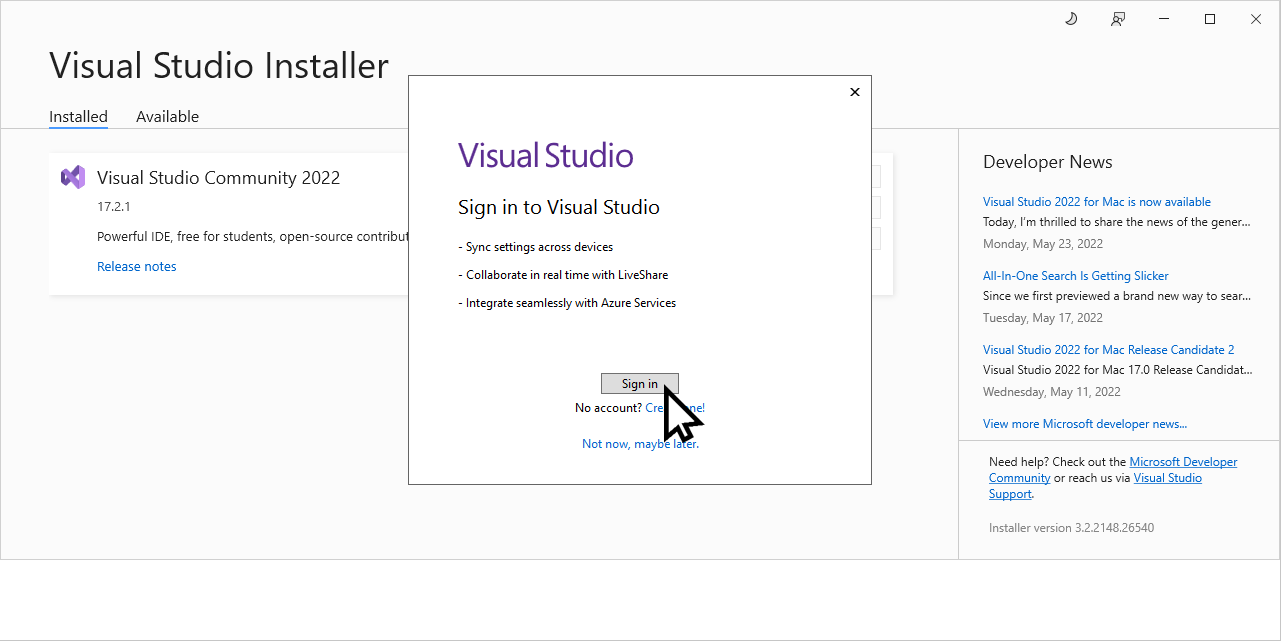Click the Developer News heading

tap(1048, 162)
